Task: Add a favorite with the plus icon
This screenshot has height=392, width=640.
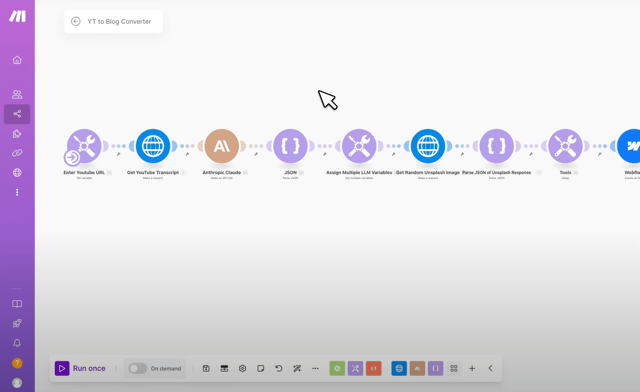Action: coord(472,368)
